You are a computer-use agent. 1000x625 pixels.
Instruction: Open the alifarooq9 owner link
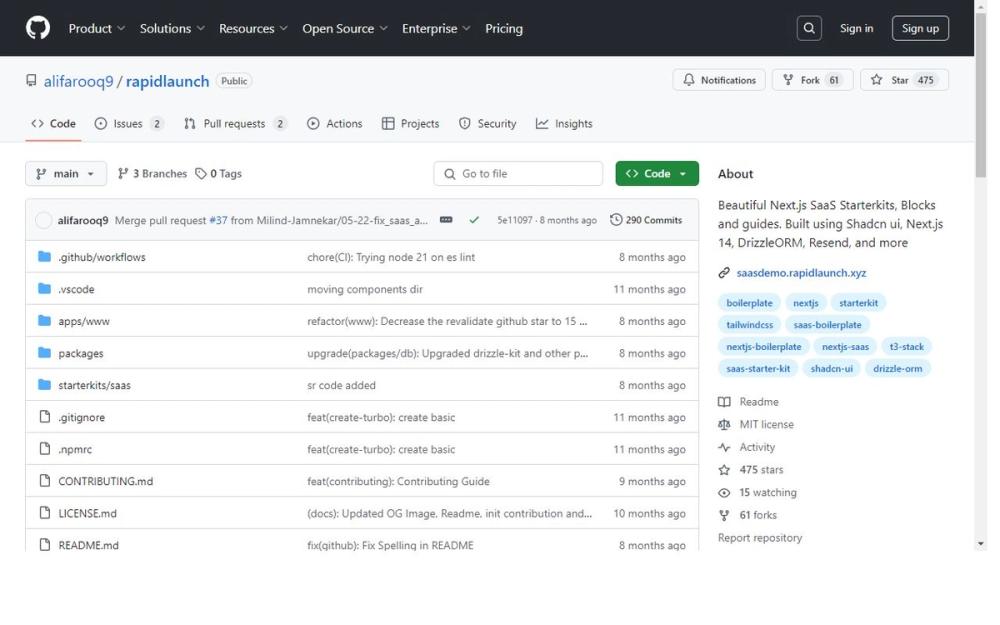(x=78, y=81)
